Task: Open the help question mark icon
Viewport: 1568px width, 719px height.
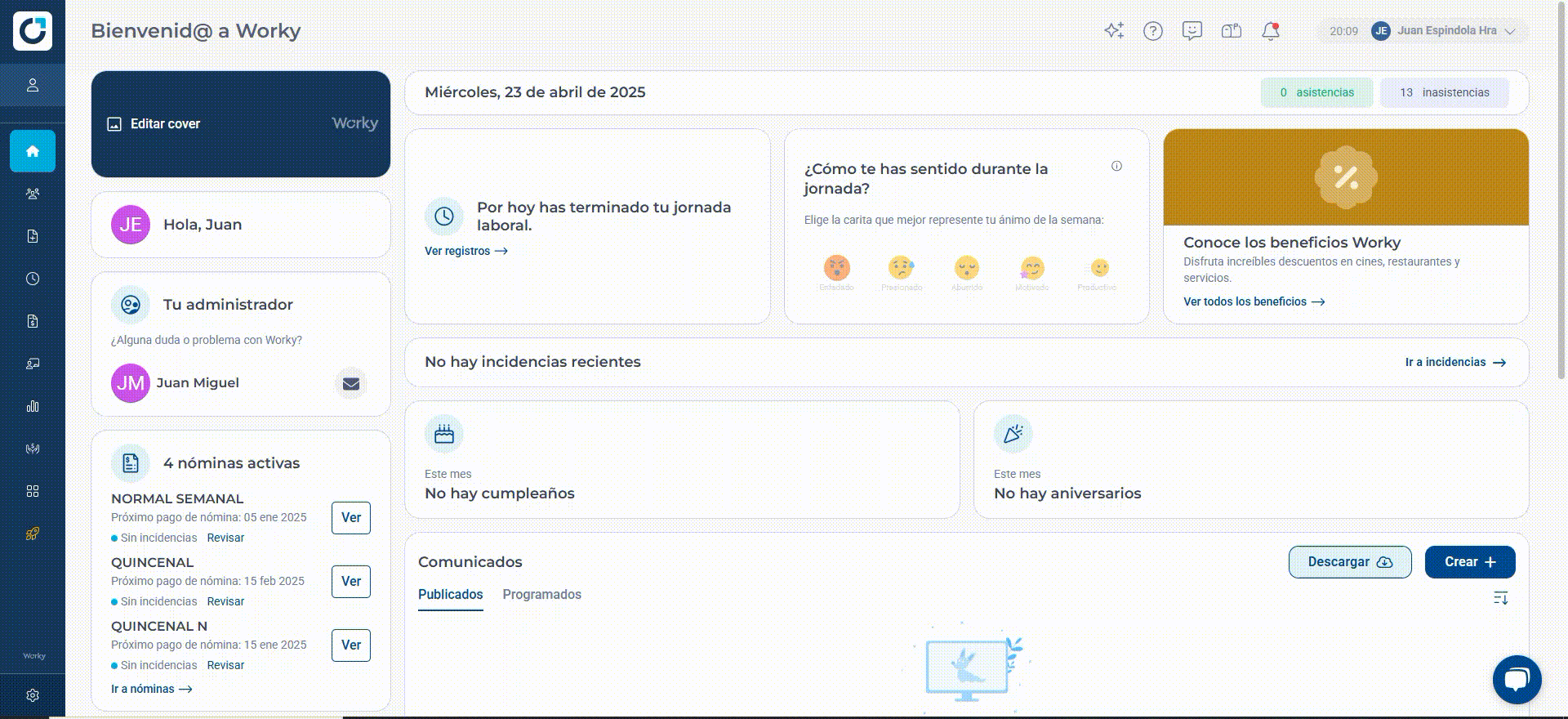Action: (1153, 31)
